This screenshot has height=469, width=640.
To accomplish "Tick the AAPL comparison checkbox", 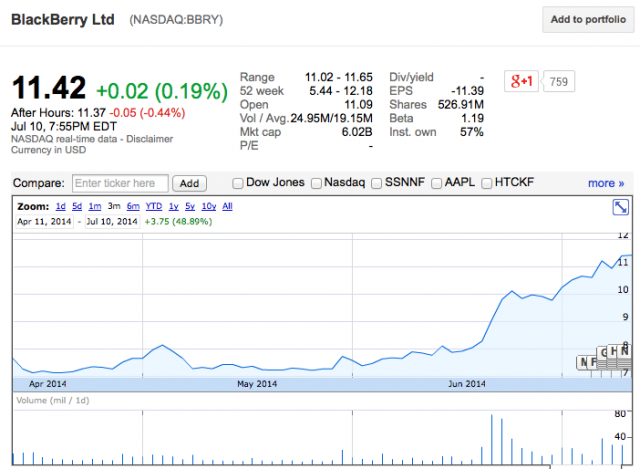I will pos(436,183).
